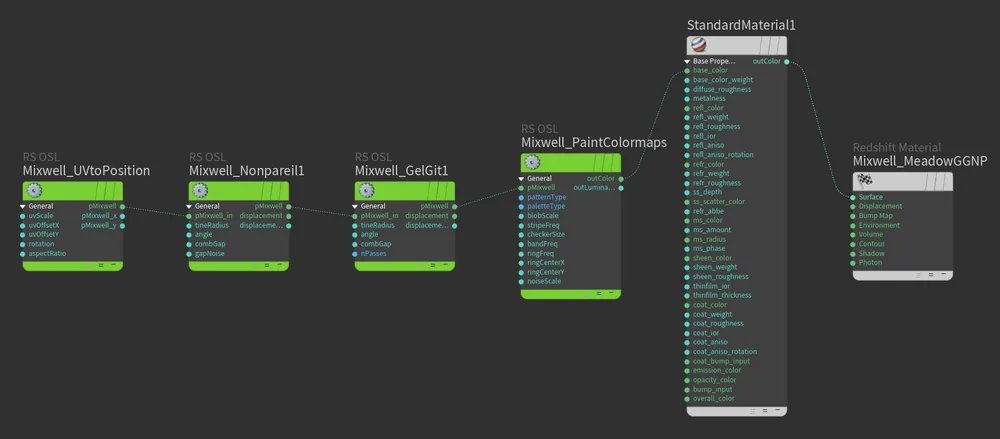Click the paletteType input port

(x=521, y=207)
